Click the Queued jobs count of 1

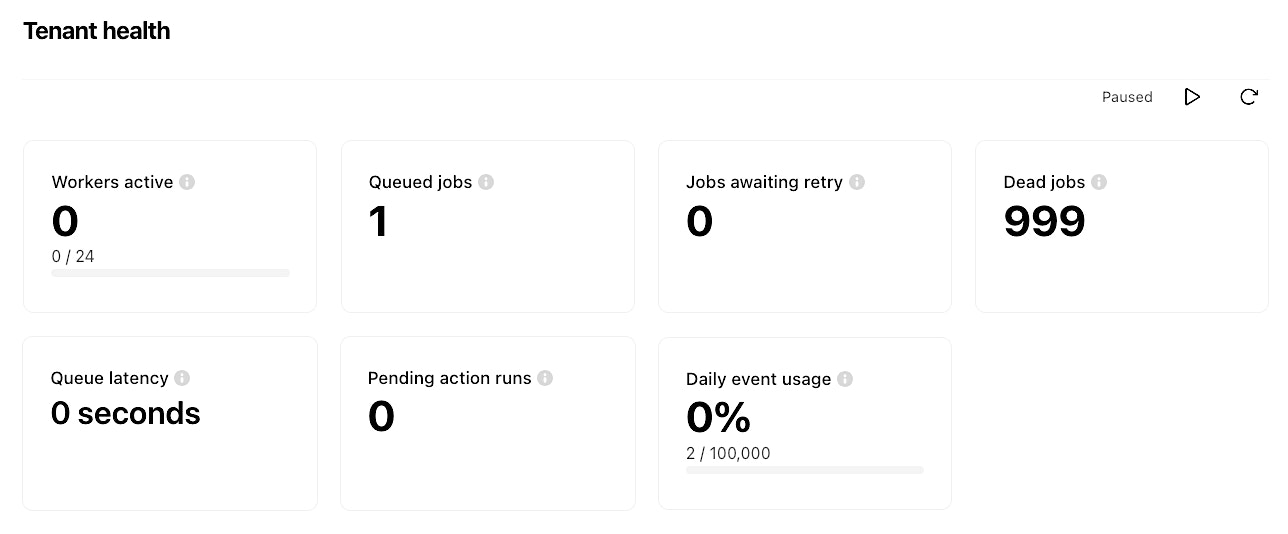coord(378,221)
